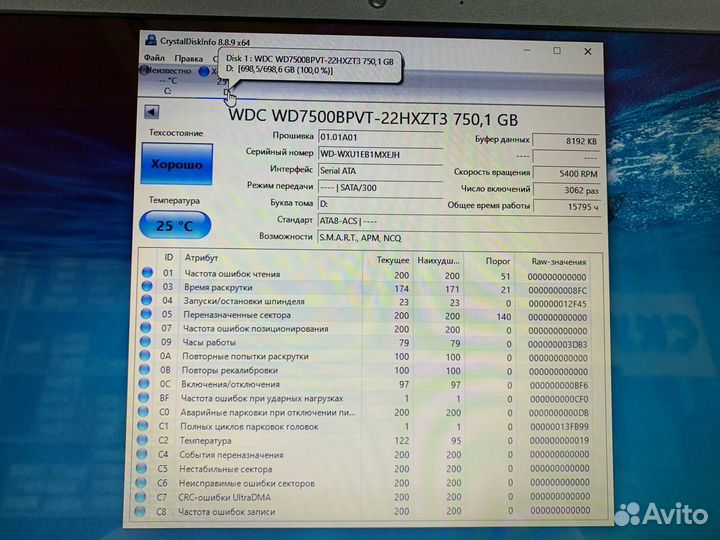This screenshot has height=540, width=720.
Task: Click the blue health circle of the Хорошо disk
Action: click(x=204, y=71)
